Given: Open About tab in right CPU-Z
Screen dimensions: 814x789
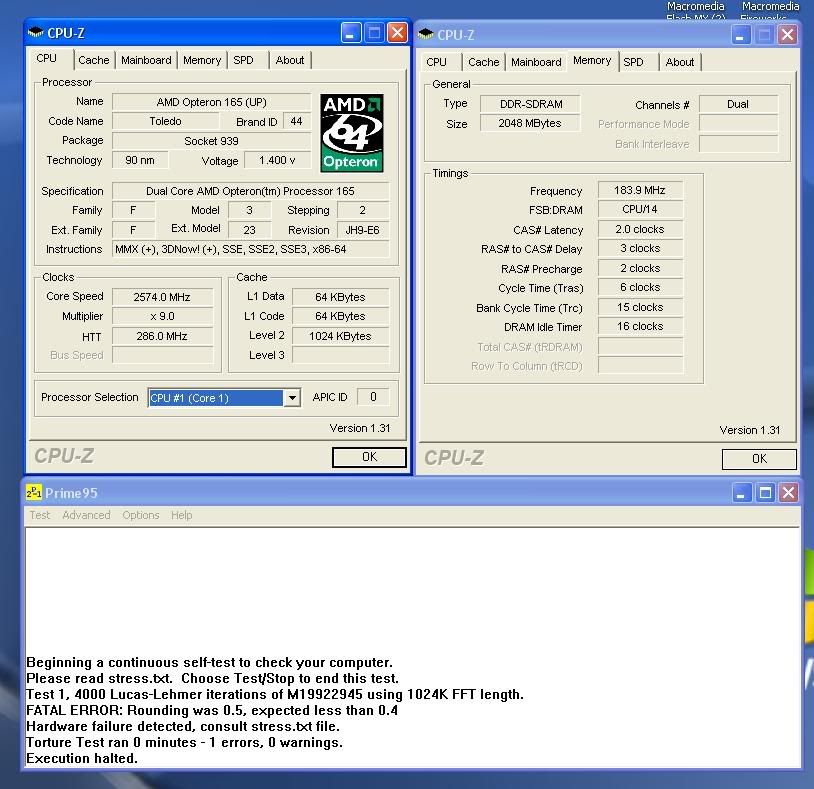Looking at the screenshot, I should pyautogui.click(x=680, y=62).
